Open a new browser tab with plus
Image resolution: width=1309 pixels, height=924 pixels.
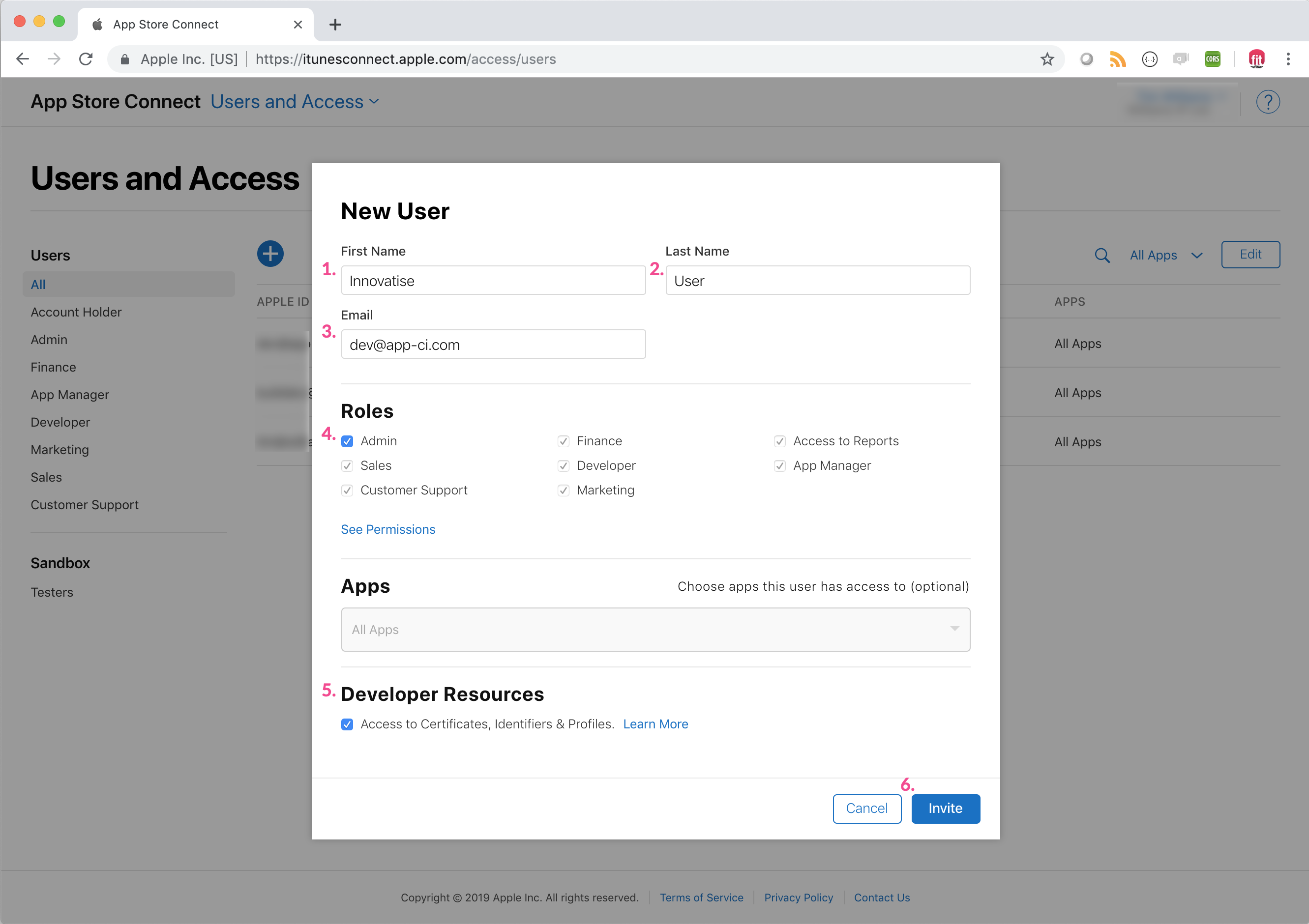click(x=335, y=25)
